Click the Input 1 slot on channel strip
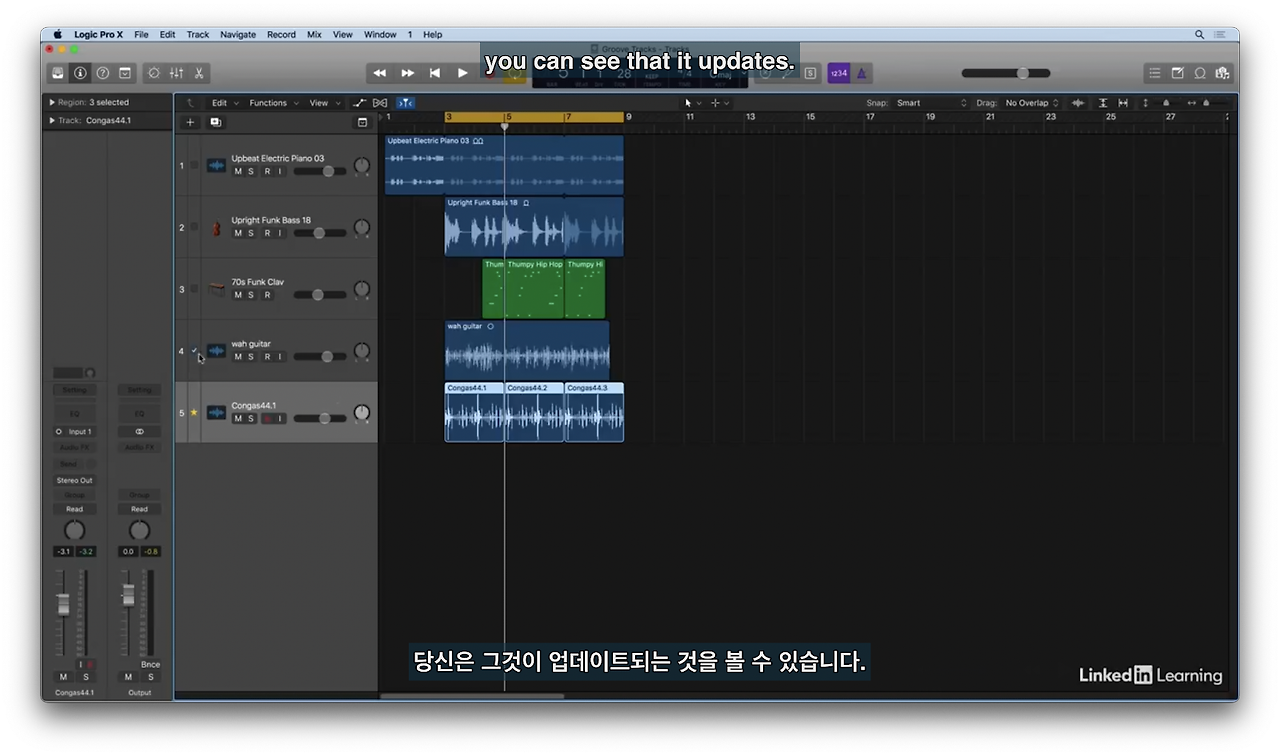The image size is (1280, 756). (x=74, y=432)
